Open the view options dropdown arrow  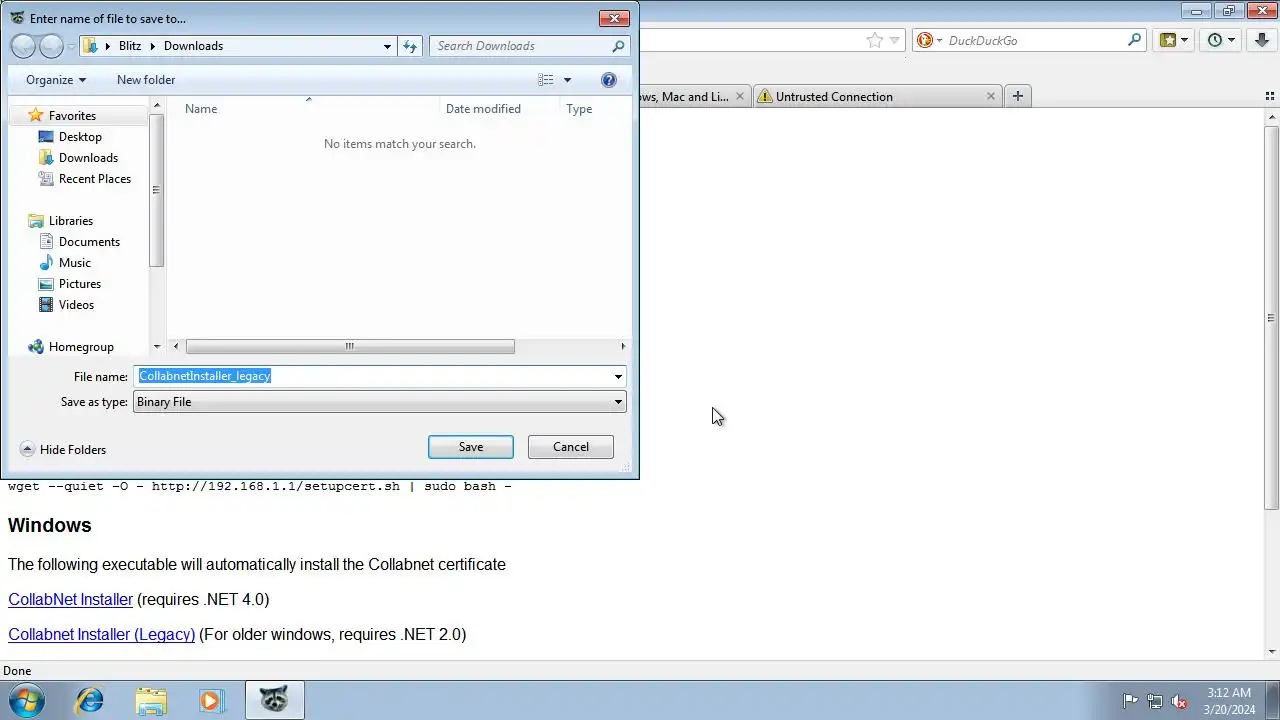coord(567,80)
